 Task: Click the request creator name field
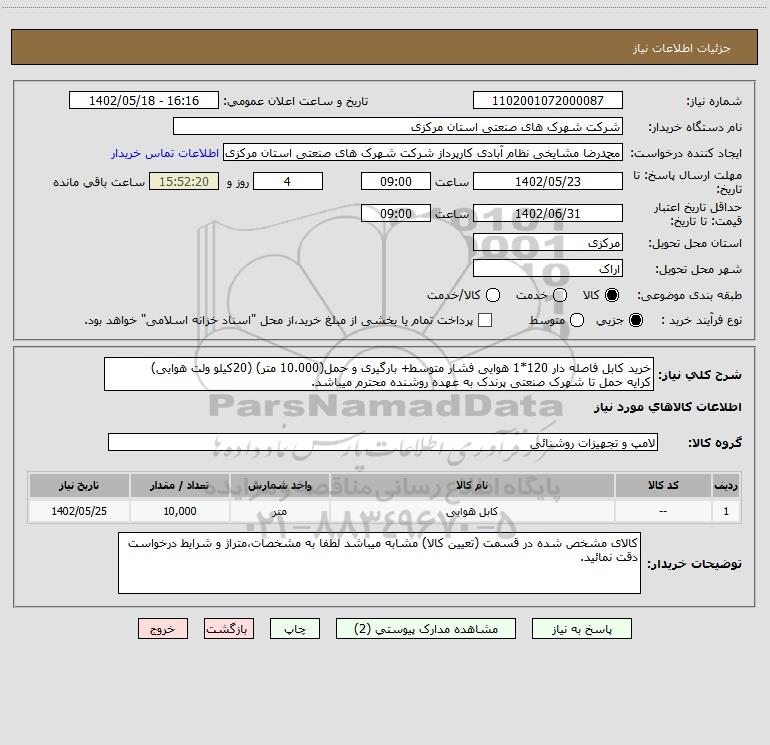click(x=423, y=152)
